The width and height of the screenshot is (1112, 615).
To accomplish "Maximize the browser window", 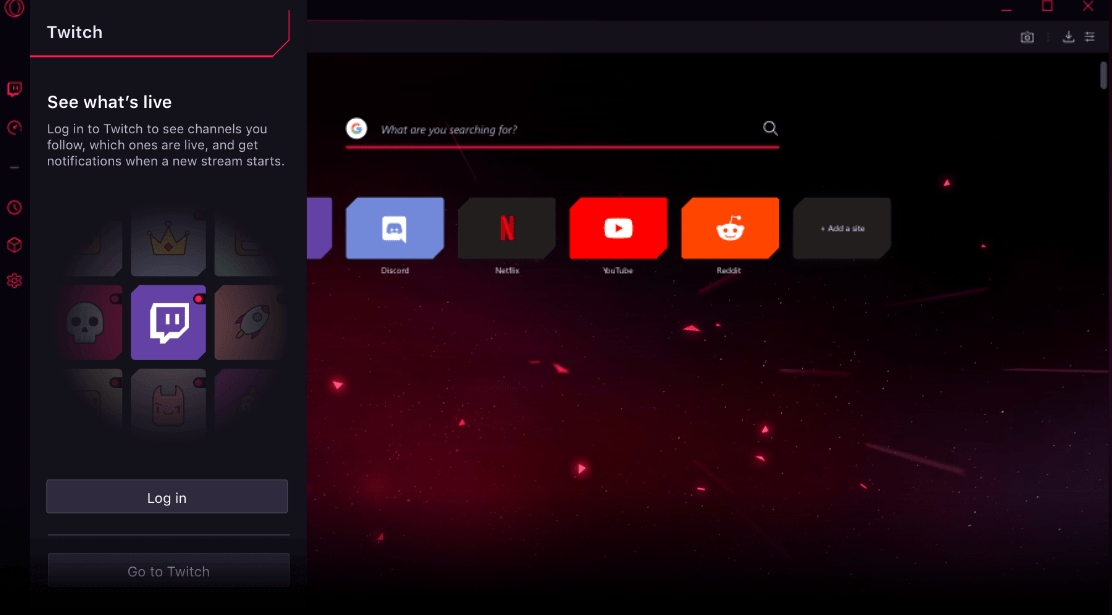I will (x=1047, y=6).
